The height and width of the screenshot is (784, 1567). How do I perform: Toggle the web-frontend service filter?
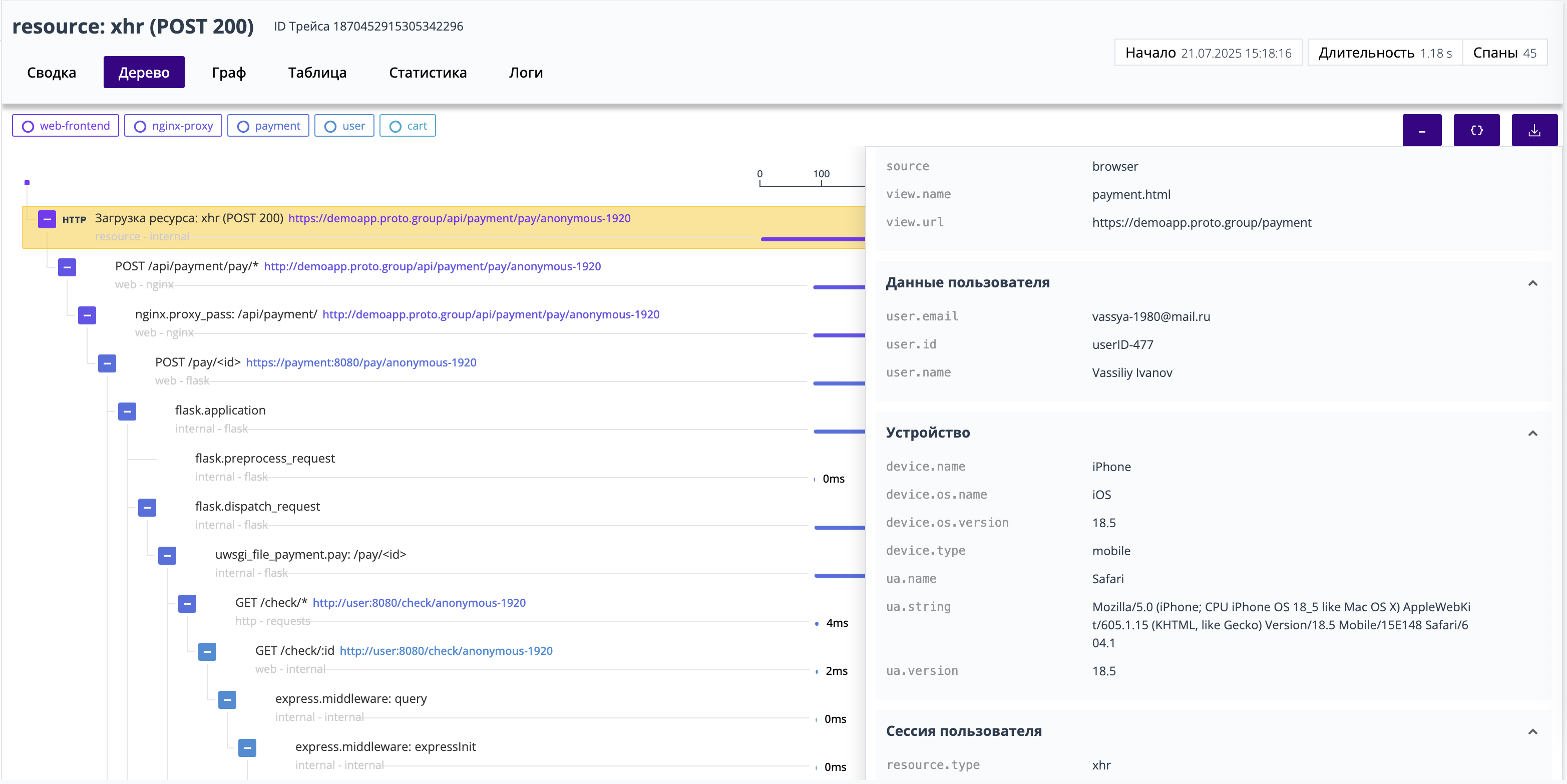coord(66,126)
